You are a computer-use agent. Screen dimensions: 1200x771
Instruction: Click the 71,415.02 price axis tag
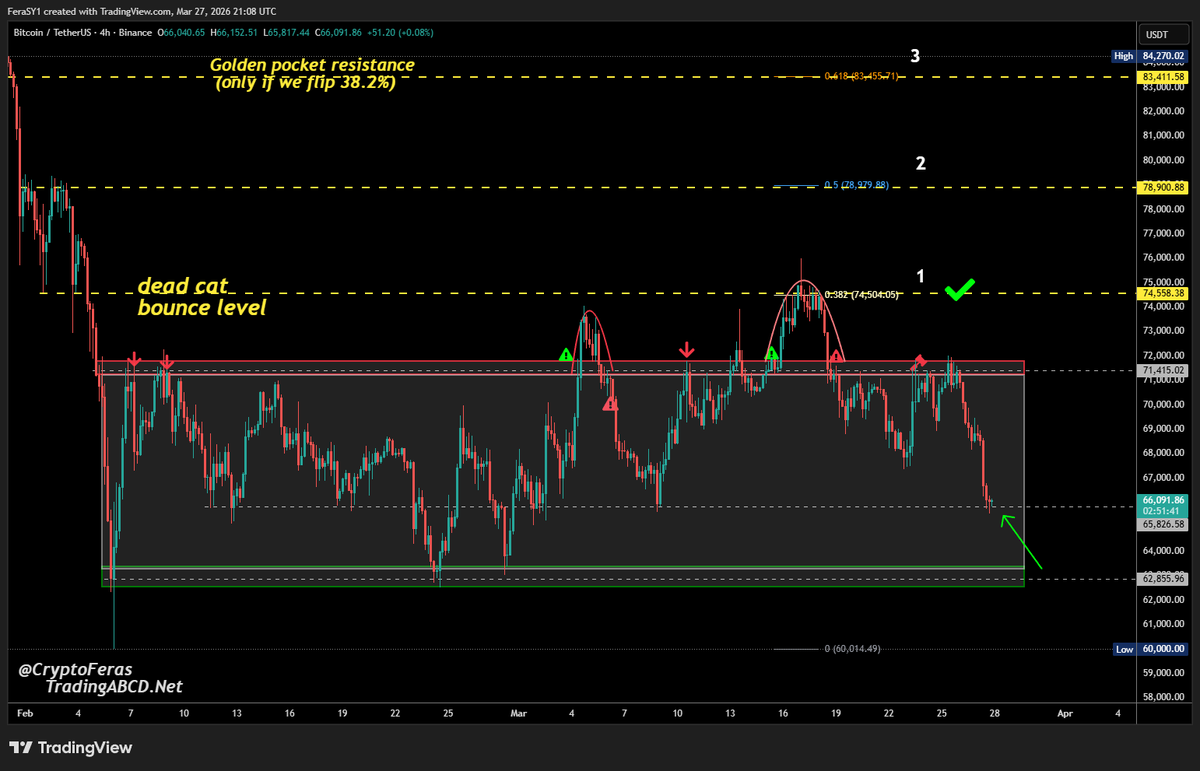click(x=1165, y=370)
